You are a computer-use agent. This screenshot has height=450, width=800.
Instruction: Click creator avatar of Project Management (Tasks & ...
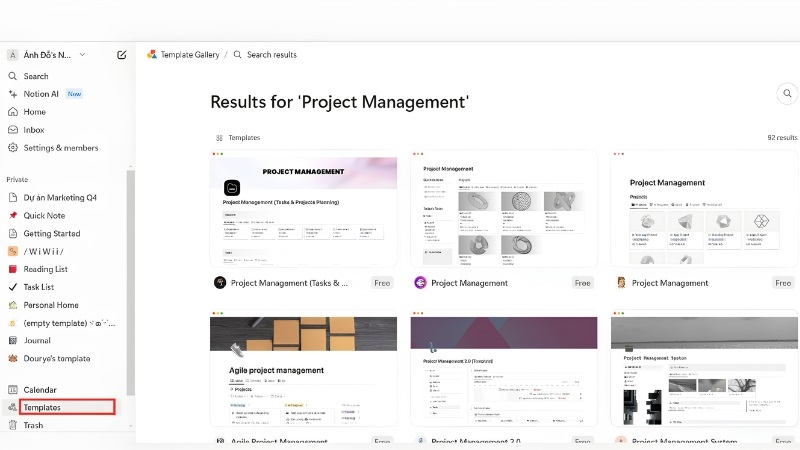click(220, 283)
